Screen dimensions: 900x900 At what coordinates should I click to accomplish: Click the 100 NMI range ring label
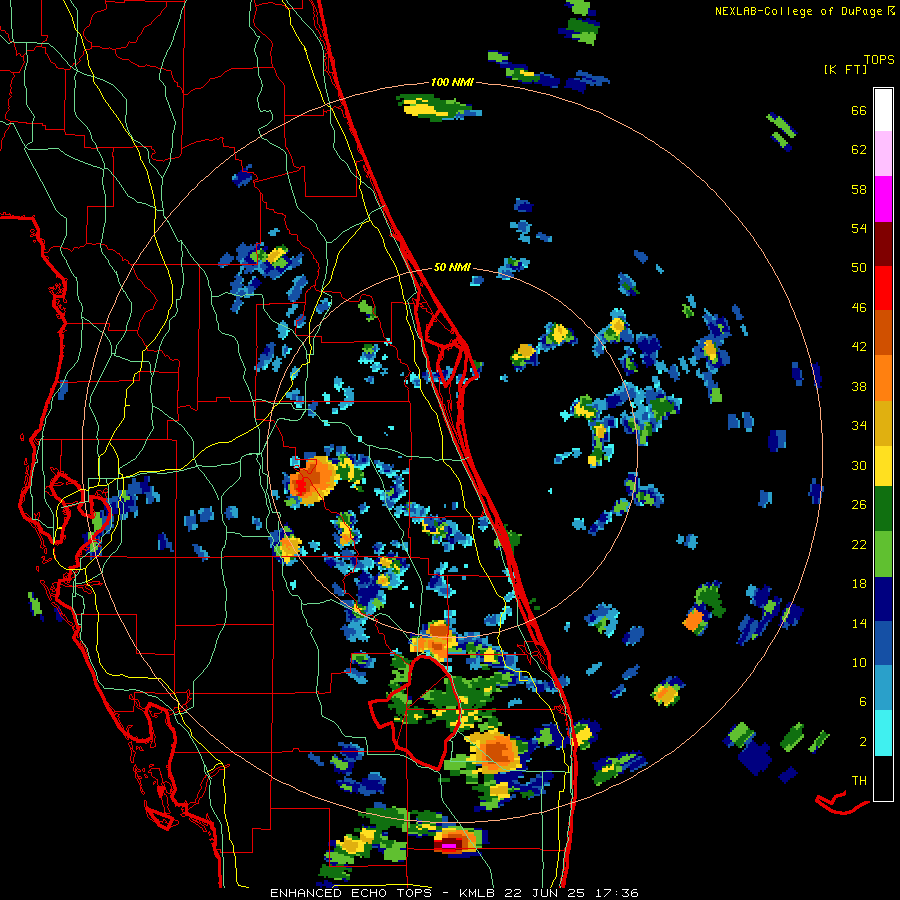(x=452, y=82)
